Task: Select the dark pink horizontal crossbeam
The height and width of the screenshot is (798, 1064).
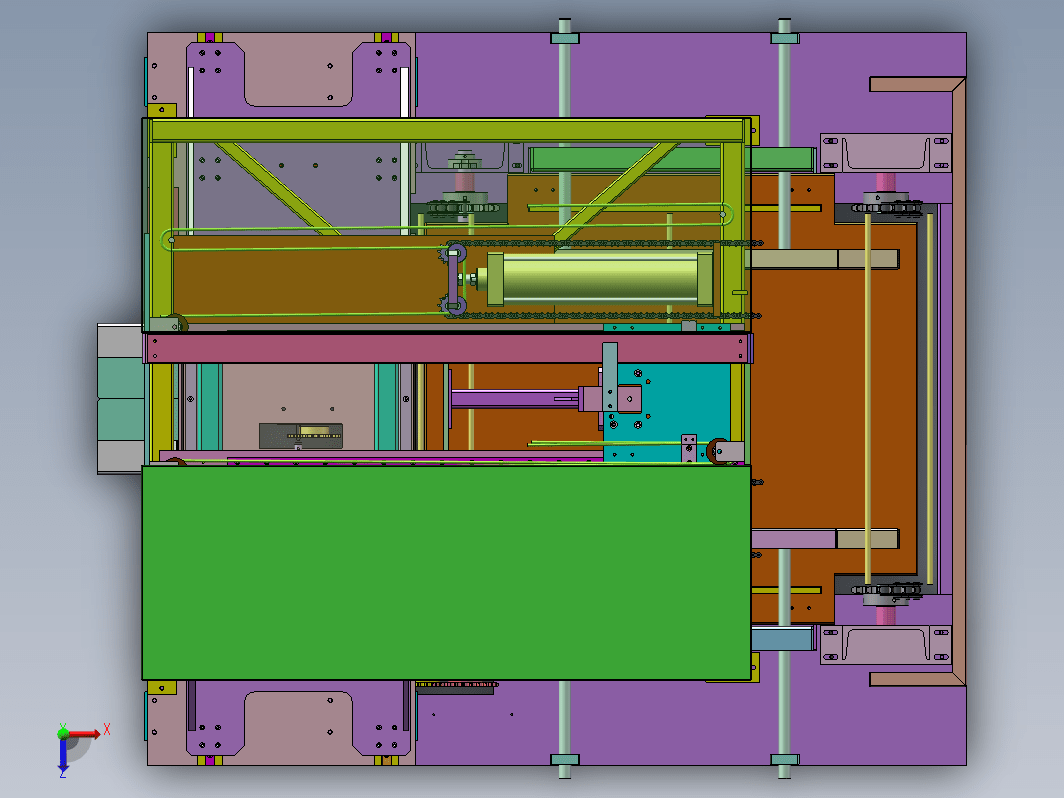Action: pos(447,348)
